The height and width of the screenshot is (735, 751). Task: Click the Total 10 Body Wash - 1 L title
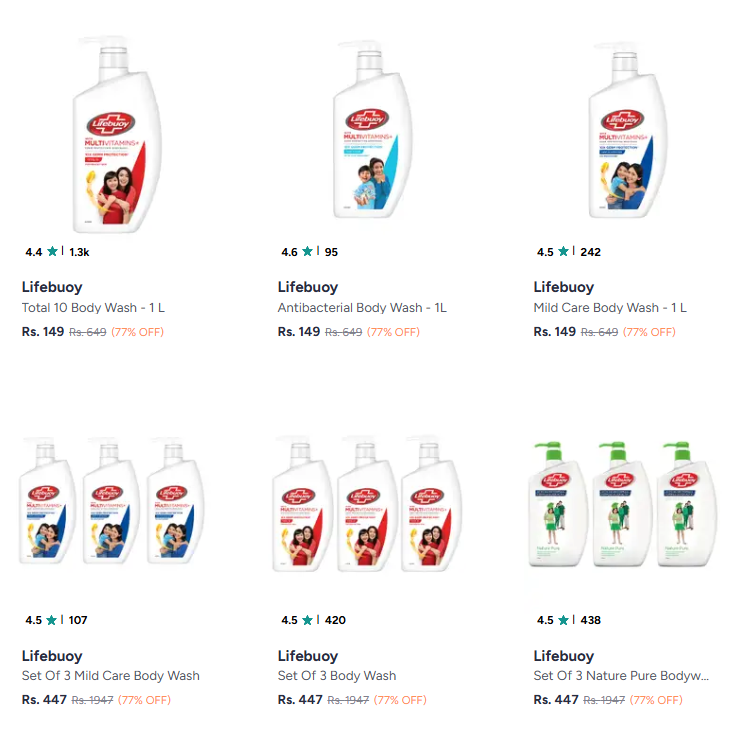(92, 308)
